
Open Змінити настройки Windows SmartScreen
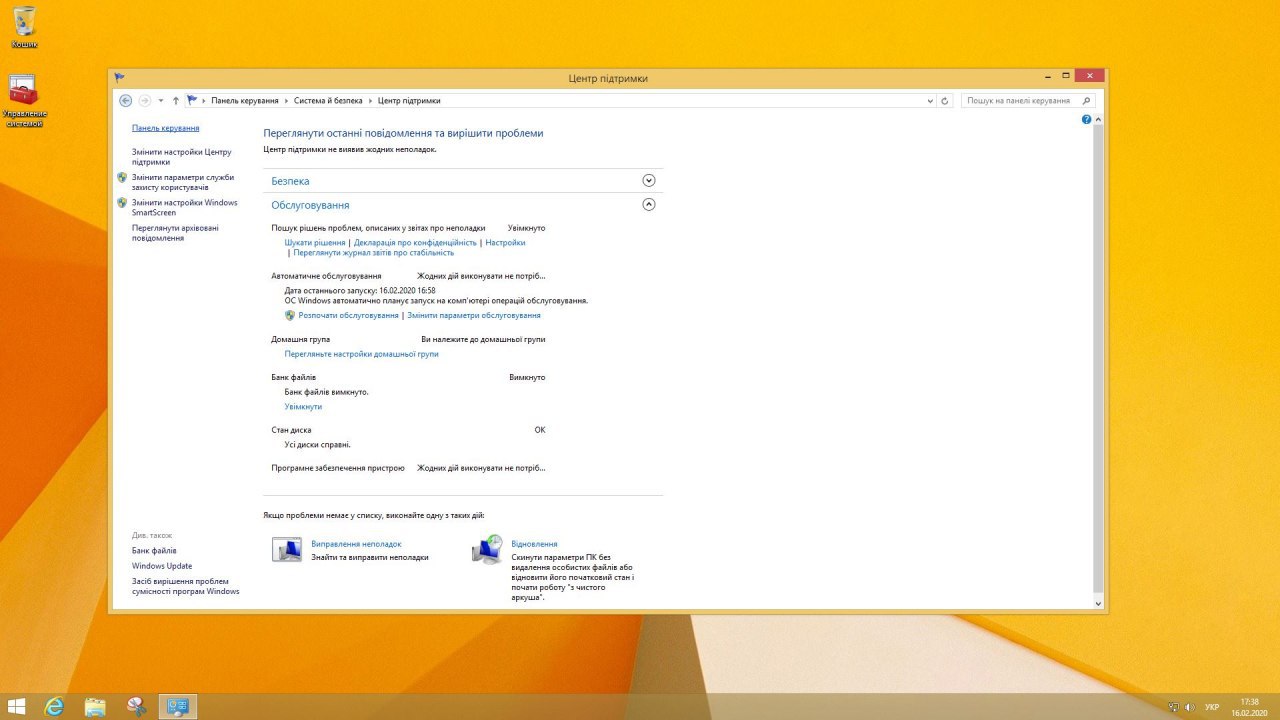pos(185,207)
